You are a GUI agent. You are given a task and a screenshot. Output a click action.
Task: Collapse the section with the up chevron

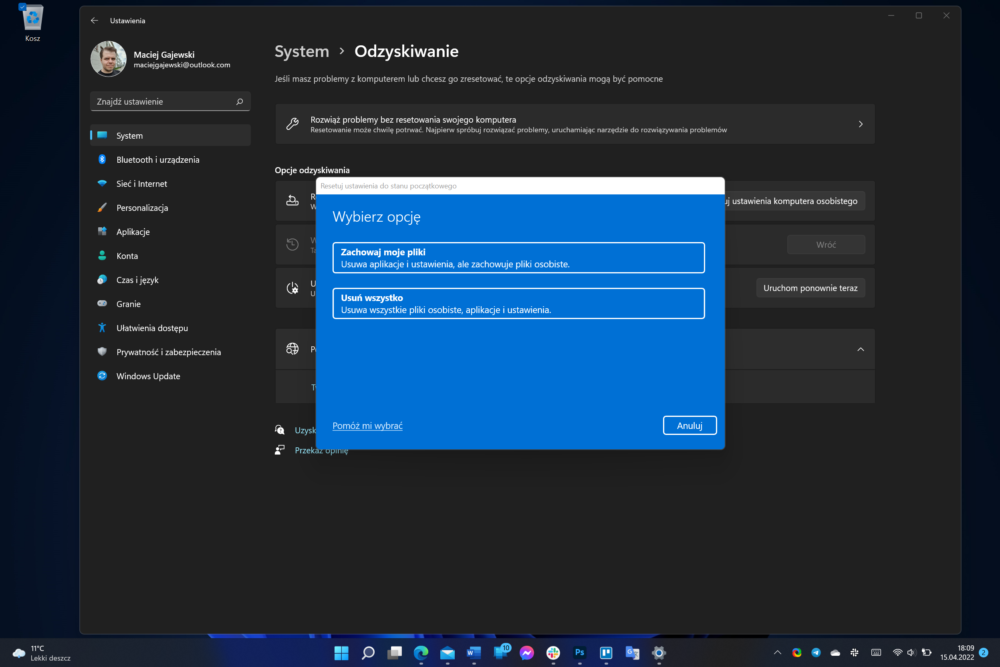click(860, 349)
